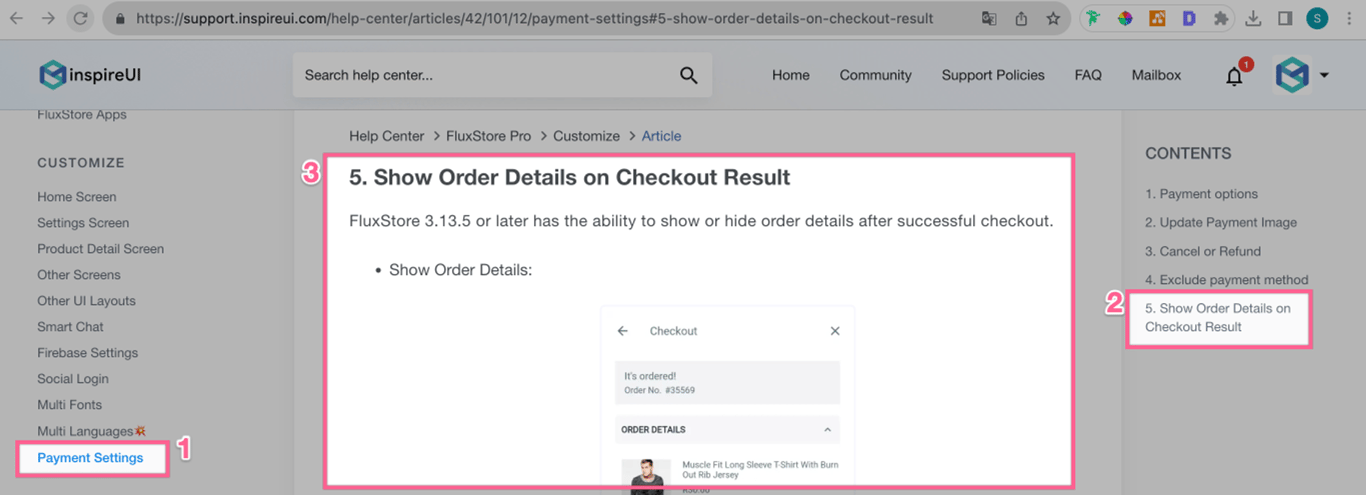Open the Community menu item
Viewport: 1366px width, 495px height.
[x=876, y=75]
